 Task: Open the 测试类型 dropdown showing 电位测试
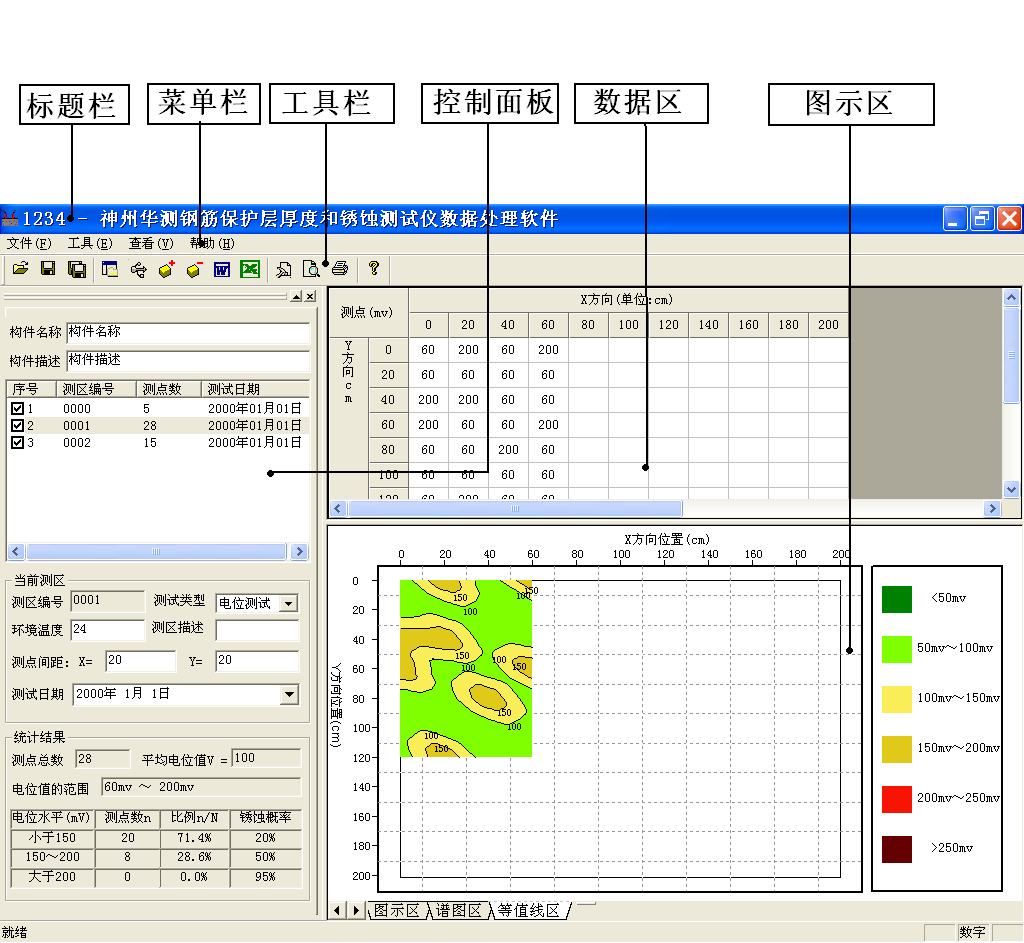pos(288,603)
